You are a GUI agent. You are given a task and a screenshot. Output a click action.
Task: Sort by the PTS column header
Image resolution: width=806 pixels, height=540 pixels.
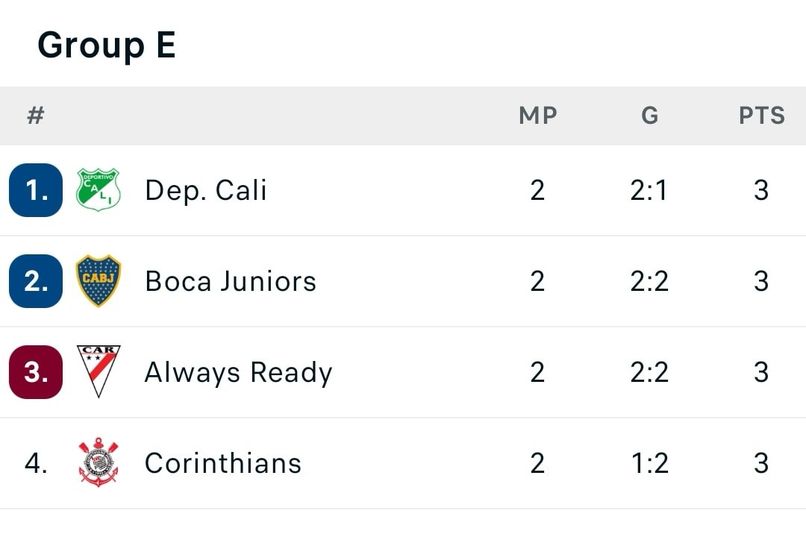[x=761, y=116]
